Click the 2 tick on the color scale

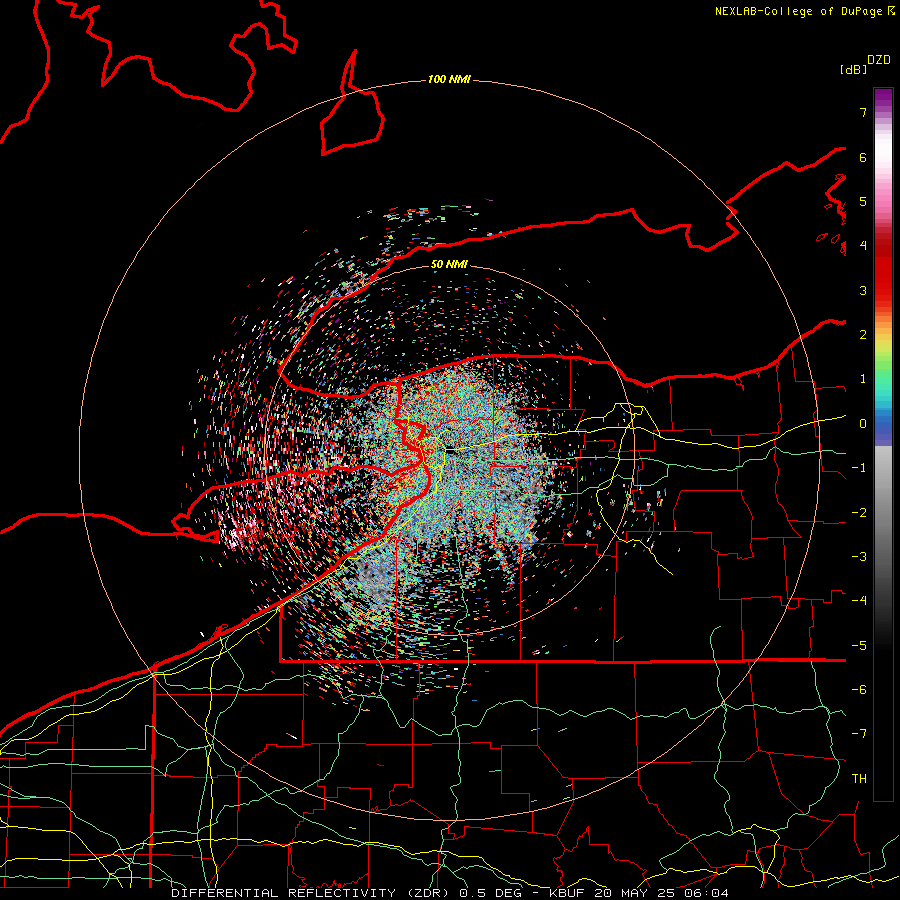coord(863,335)
